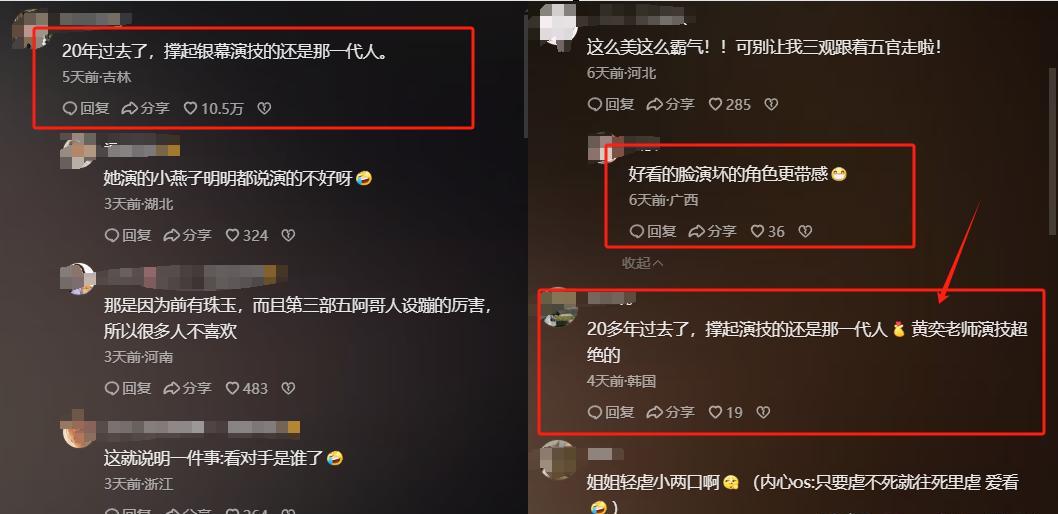
Task: Reply to the 韩国 comment about 黄奕老师
Action: (x=611, y=411)
